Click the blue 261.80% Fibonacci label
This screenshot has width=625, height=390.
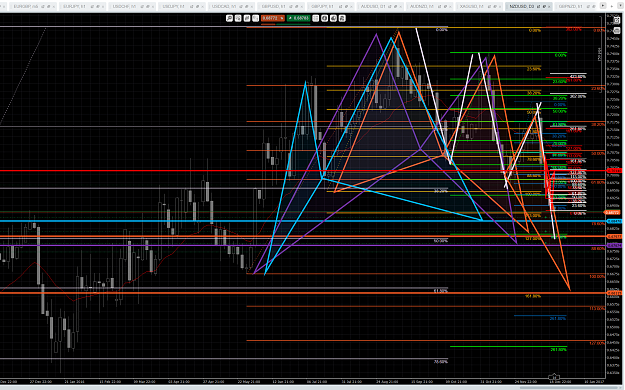tap(558, 318)
